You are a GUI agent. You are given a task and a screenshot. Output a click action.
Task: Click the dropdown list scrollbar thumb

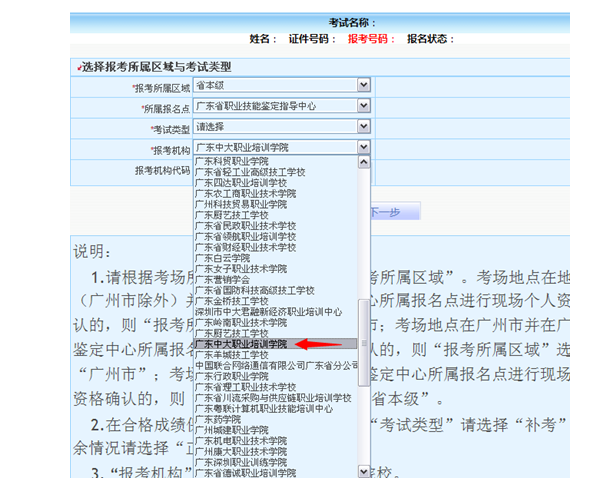coord(364,343)
